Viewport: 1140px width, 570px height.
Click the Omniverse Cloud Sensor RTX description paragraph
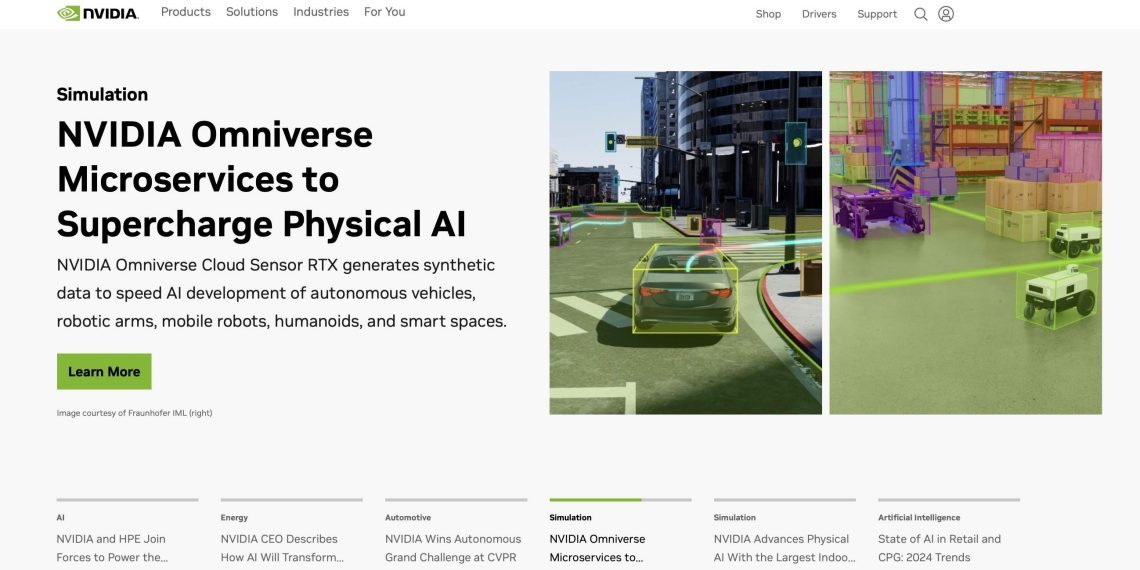281,293
